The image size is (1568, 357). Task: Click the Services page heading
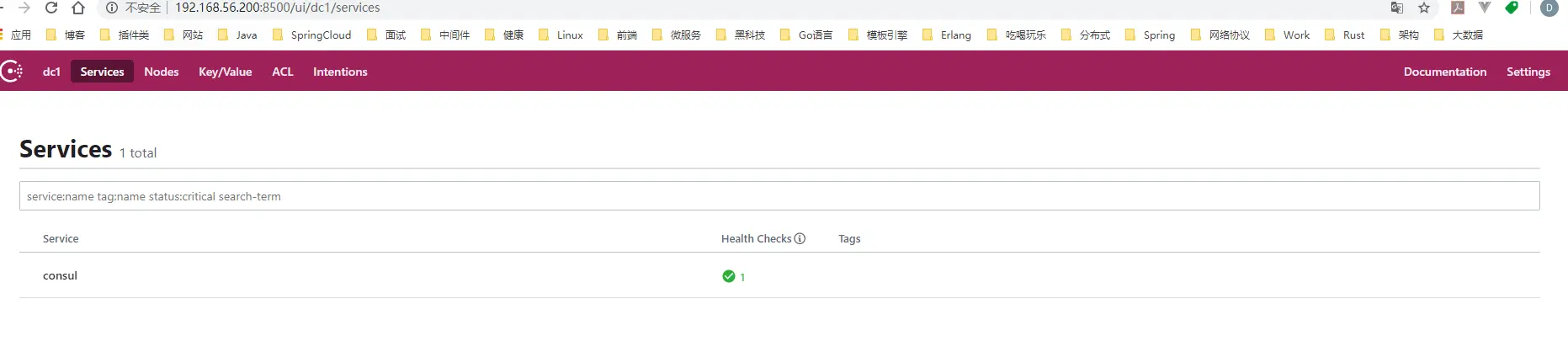[66, 149]
